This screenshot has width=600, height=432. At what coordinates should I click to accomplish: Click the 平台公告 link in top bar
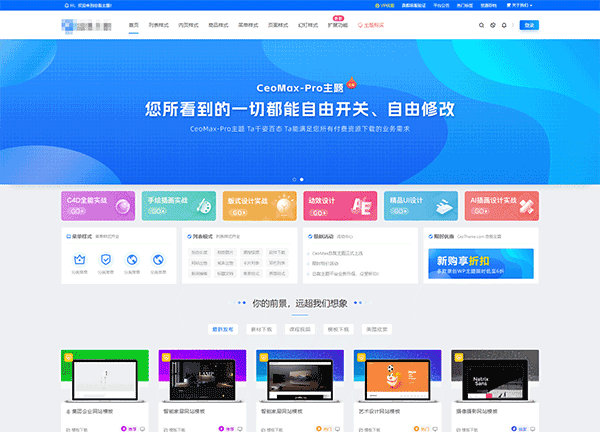(441, 5)
